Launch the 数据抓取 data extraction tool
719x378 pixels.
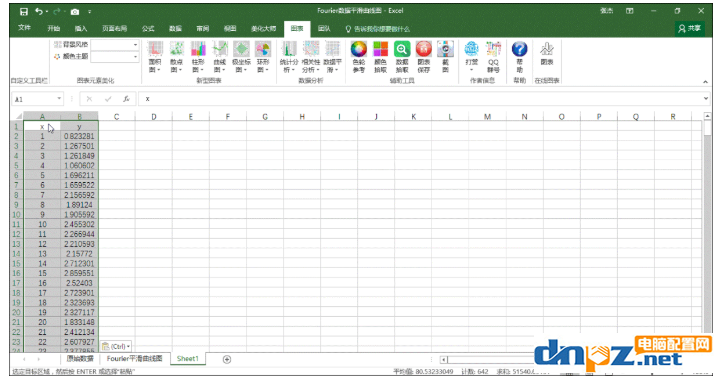[x=402, y=57]
